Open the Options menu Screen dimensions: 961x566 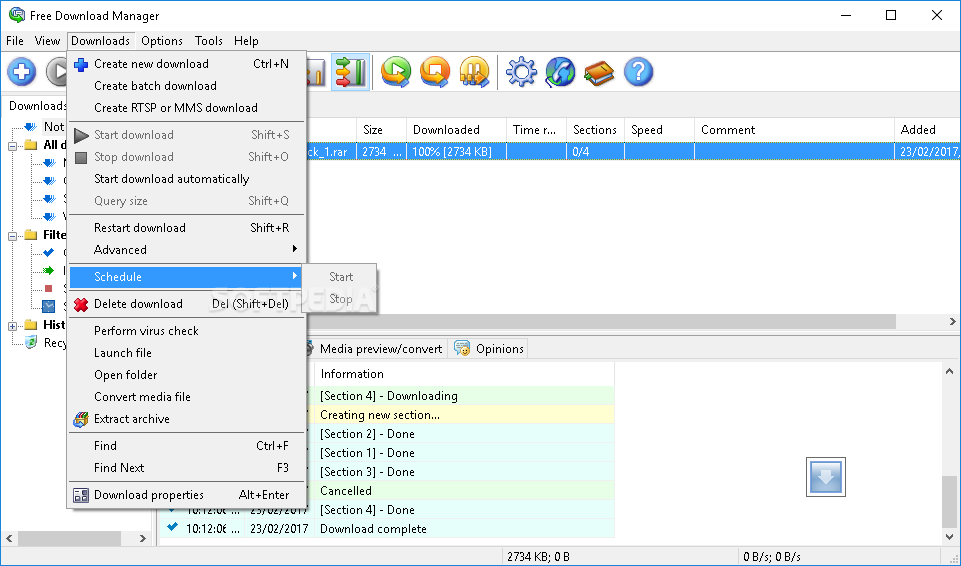[162, 41]
